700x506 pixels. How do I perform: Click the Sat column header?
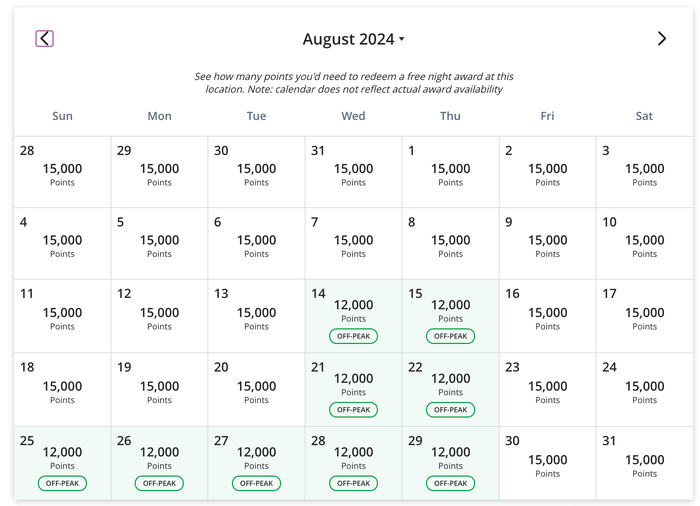pyautogui.click(x=644, y=116)
